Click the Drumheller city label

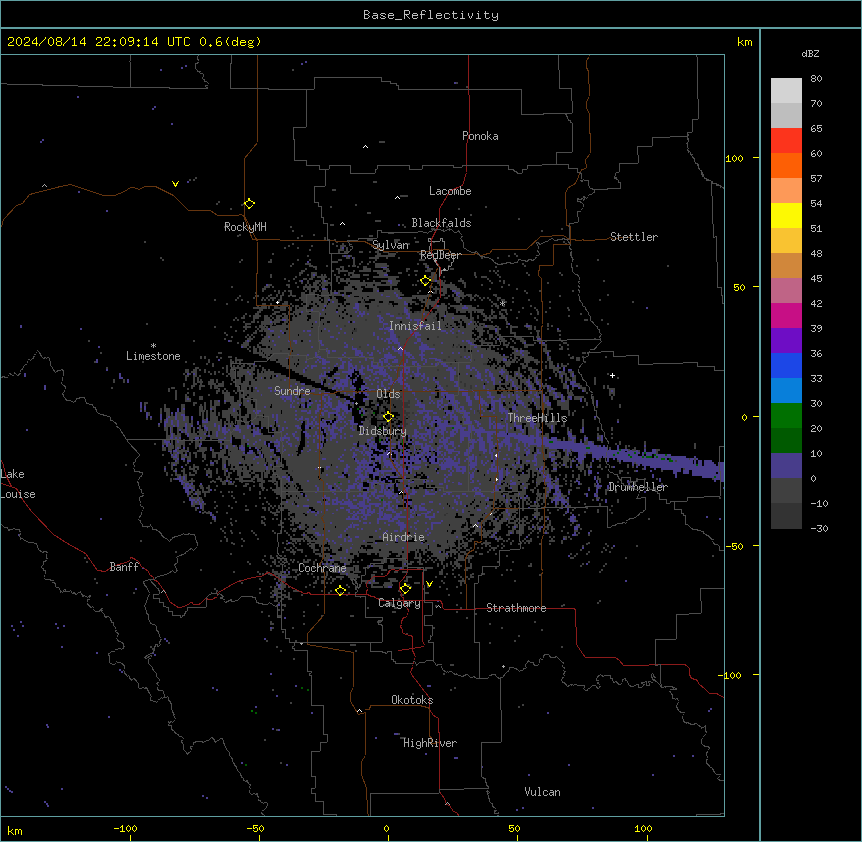pos(638,487)
